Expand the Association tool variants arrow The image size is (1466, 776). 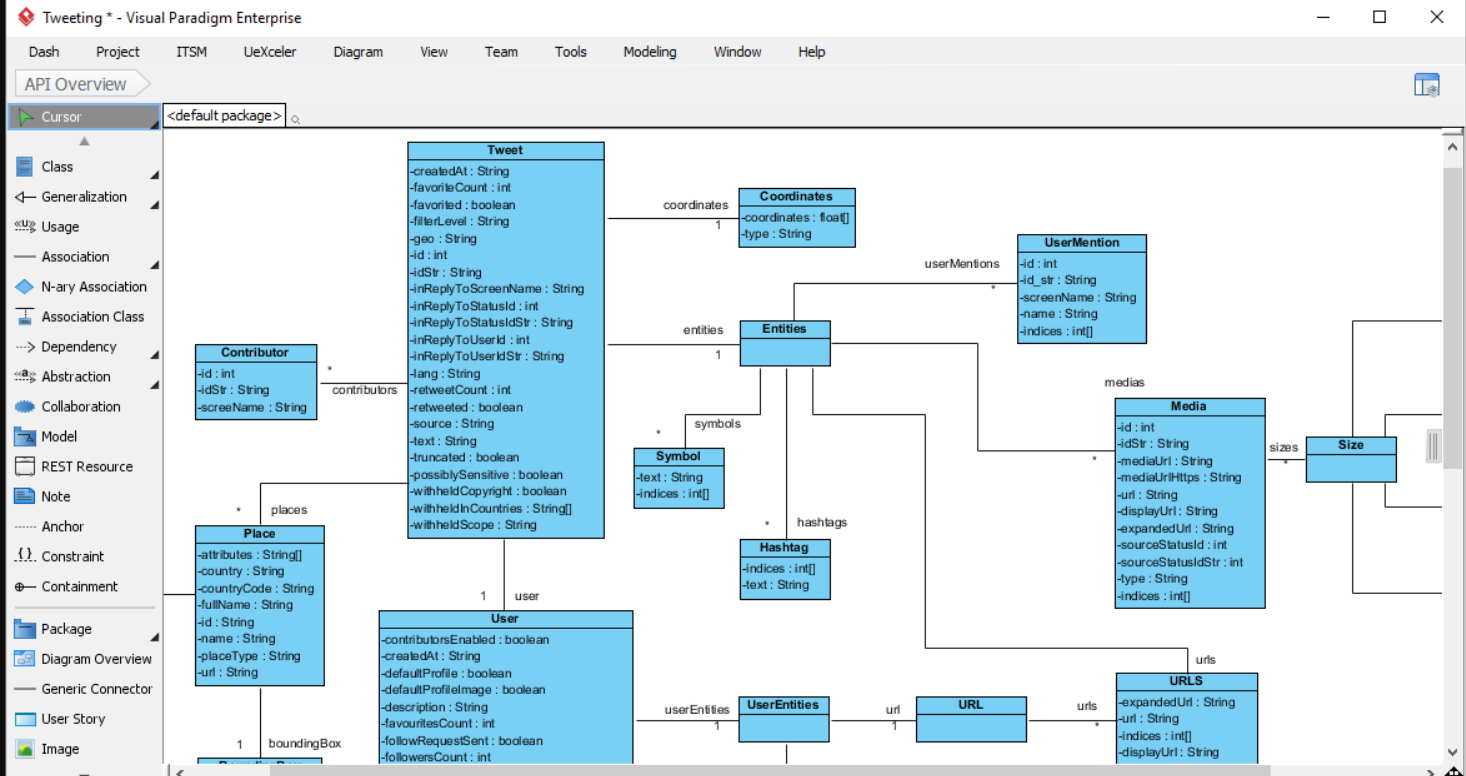click(154, 265)
